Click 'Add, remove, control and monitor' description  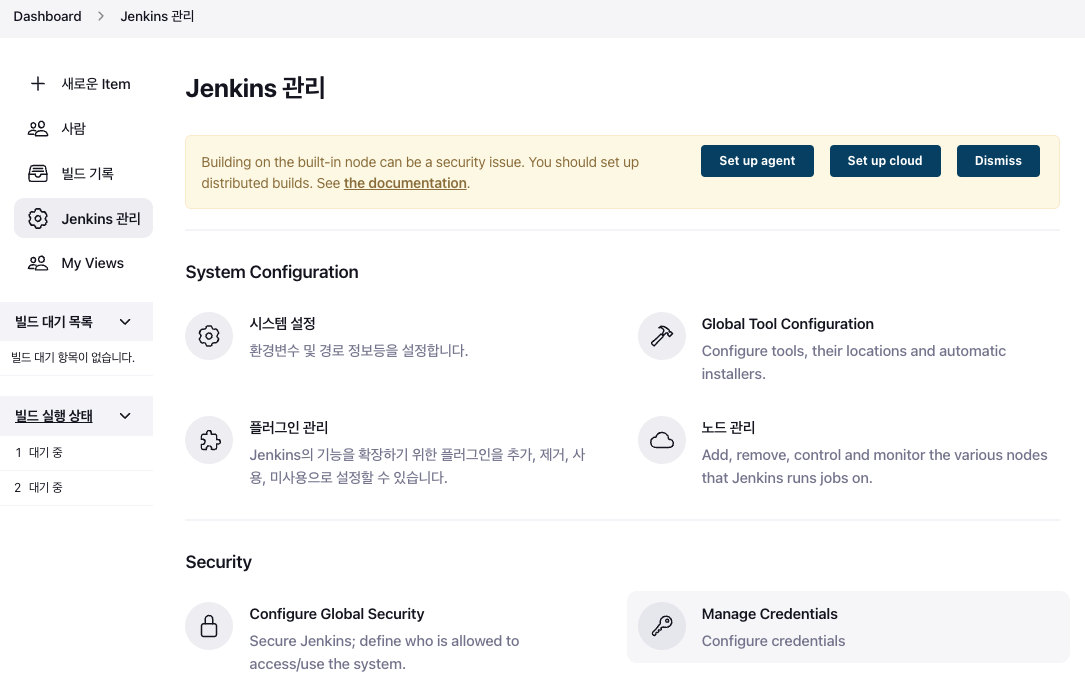pos(875,466)
